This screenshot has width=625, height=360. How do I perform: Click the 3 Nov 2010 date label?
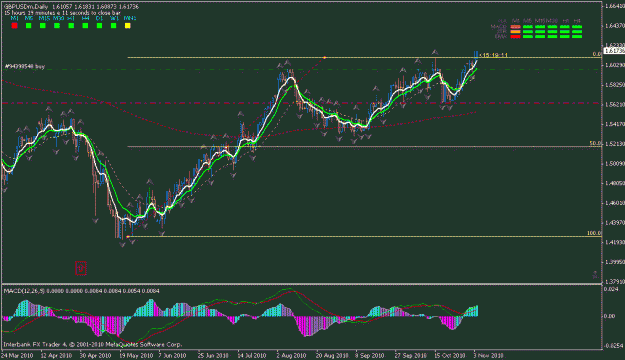point(488,355)
